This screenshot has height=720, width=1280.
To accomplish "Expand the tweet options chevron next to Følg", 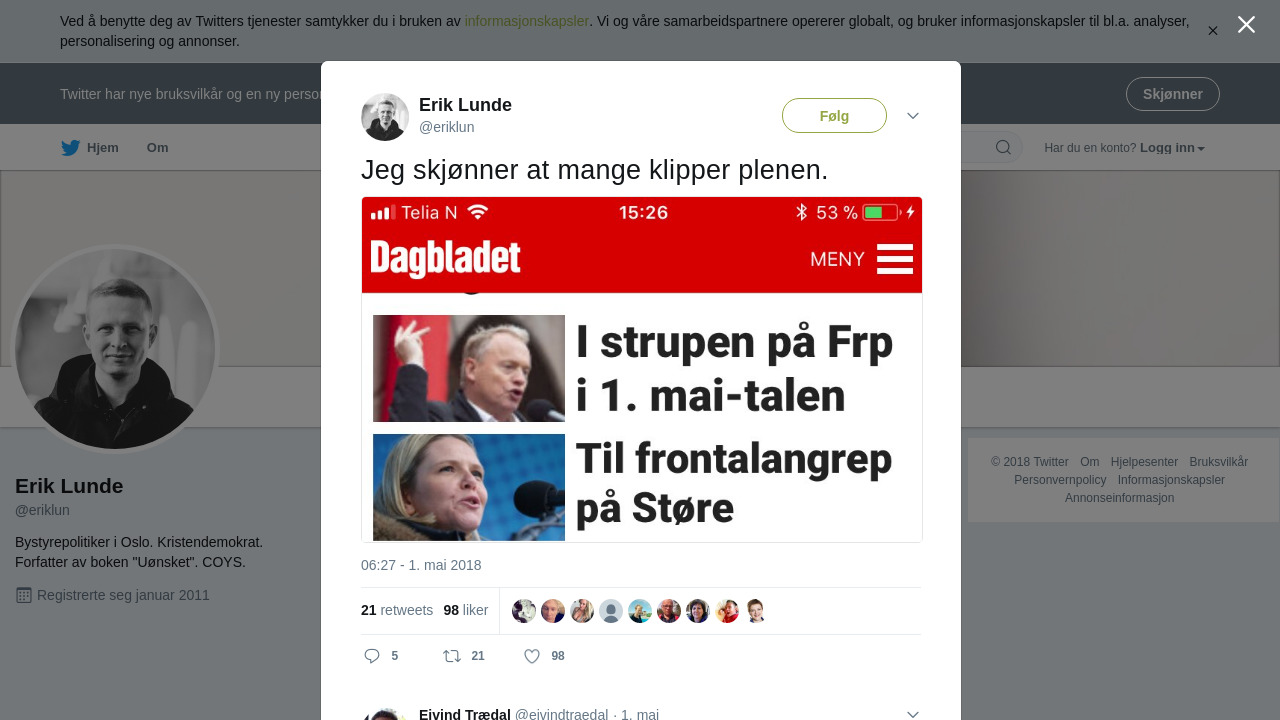I will pos(913,116).
